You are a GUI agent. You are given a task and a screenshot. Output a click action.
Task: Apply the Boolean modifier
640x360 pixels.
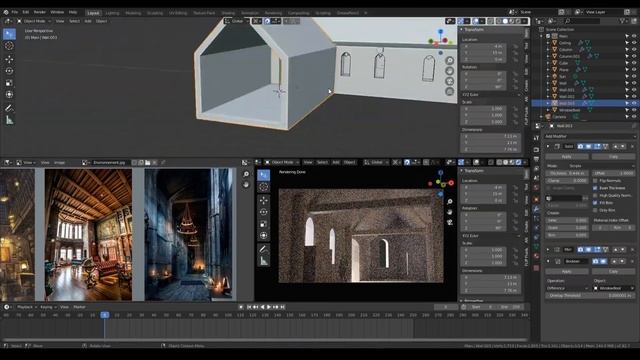point(567,271)
